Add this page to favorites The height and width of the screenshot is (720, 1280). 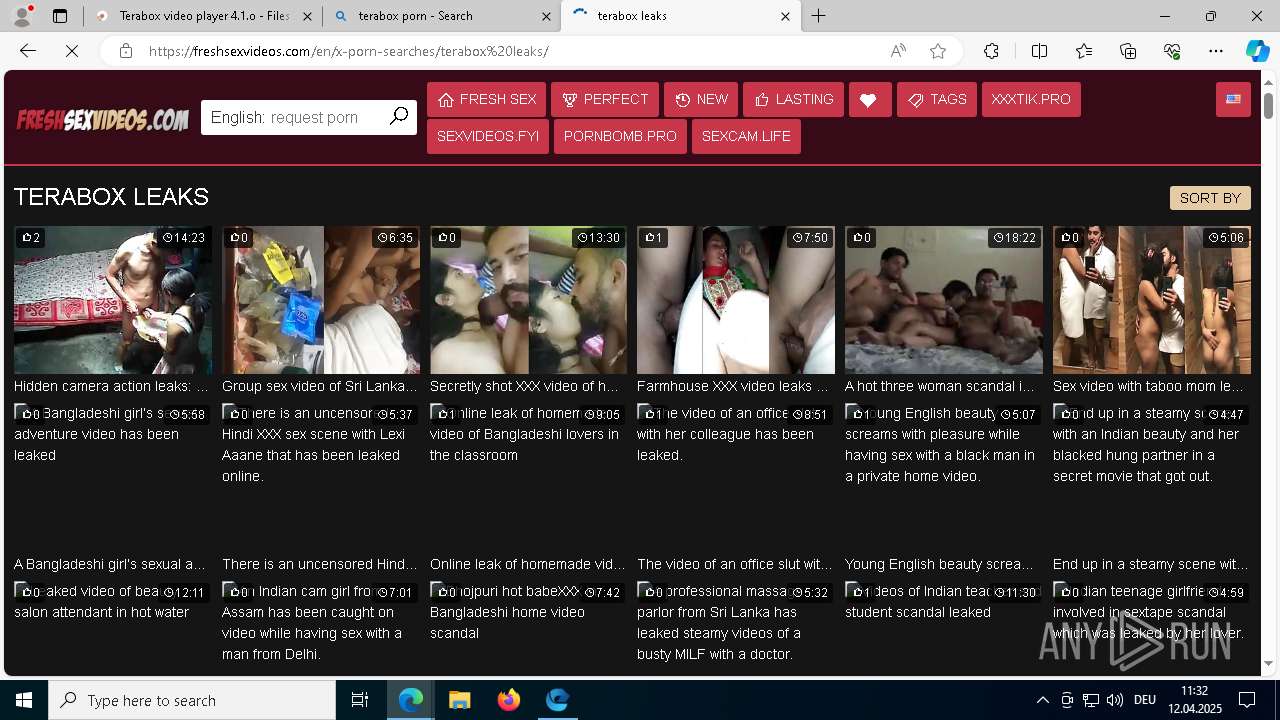point(938,51)
